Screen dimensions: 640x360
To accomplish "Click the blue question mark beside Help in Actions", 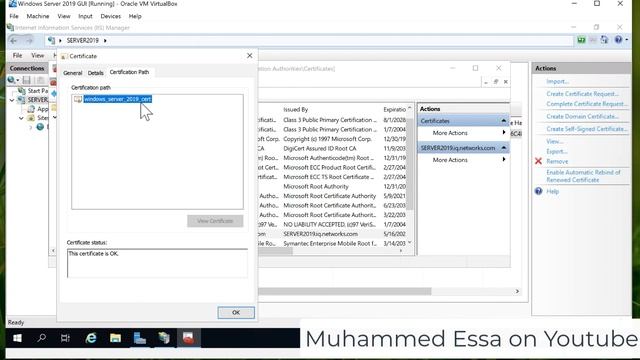I will coord(538,191).
